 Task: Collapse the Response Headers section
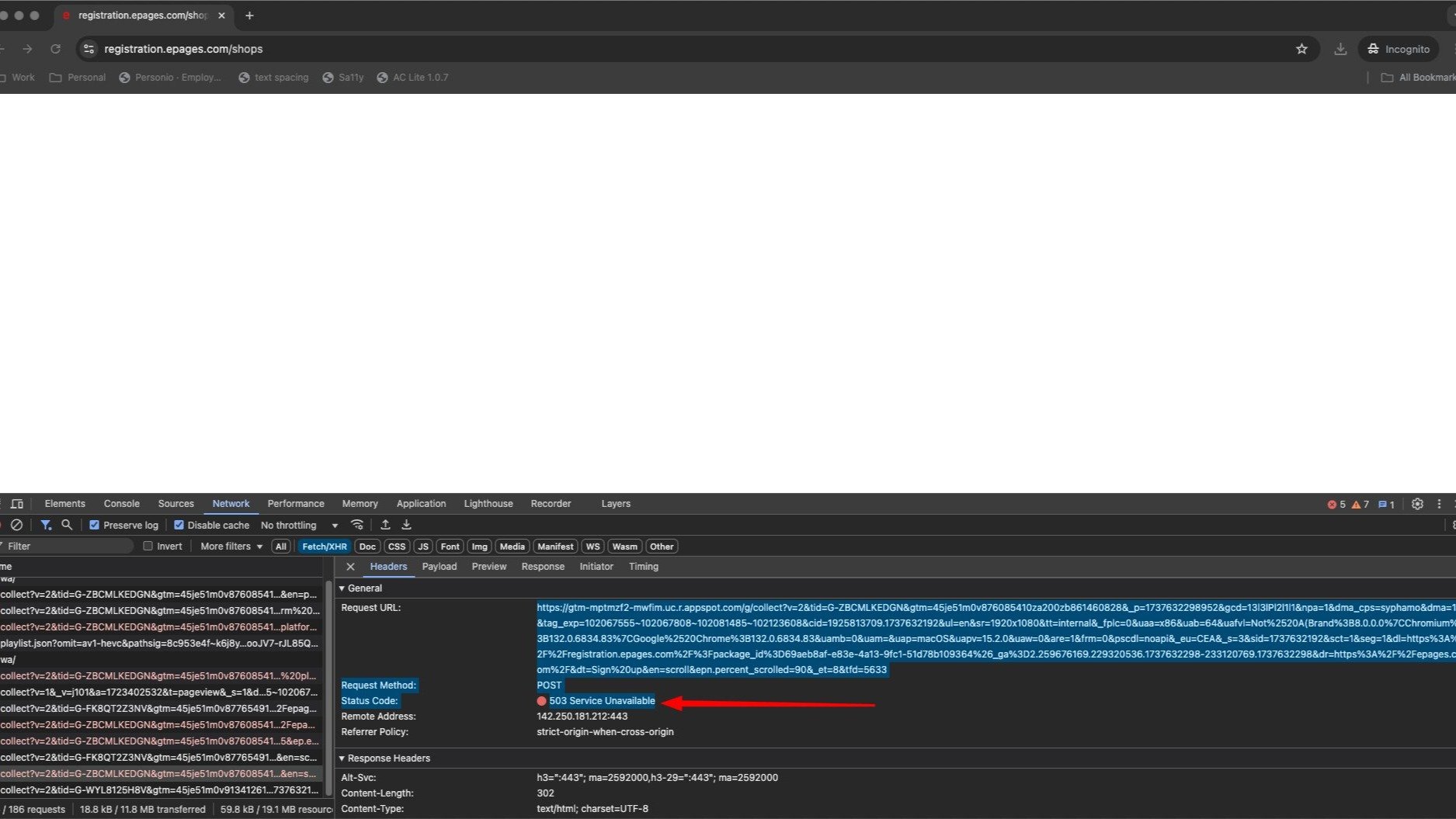[385, 758]
